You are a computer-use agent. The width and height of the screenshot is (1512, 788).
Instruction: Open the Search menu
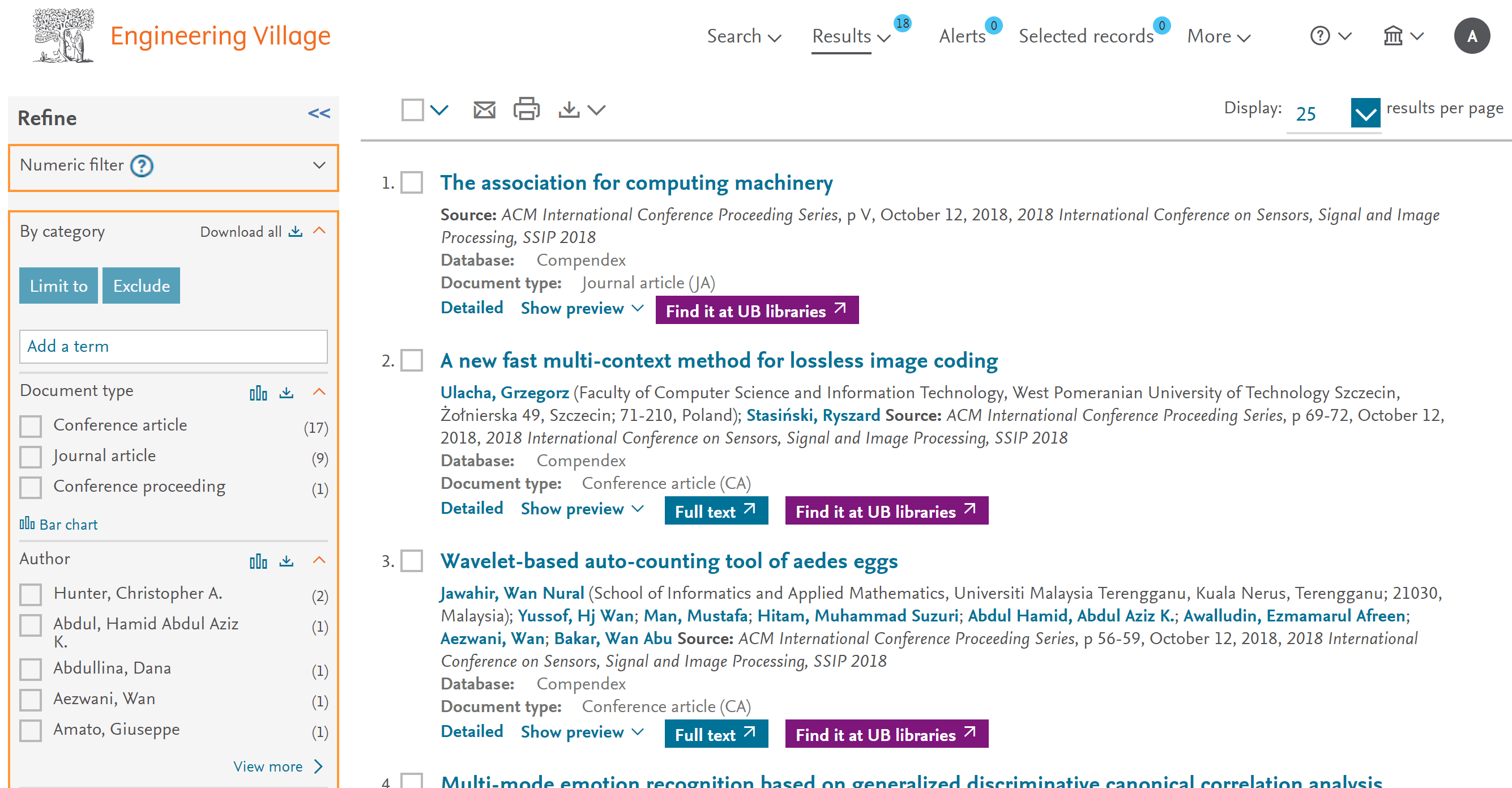(x=744, y=36)
